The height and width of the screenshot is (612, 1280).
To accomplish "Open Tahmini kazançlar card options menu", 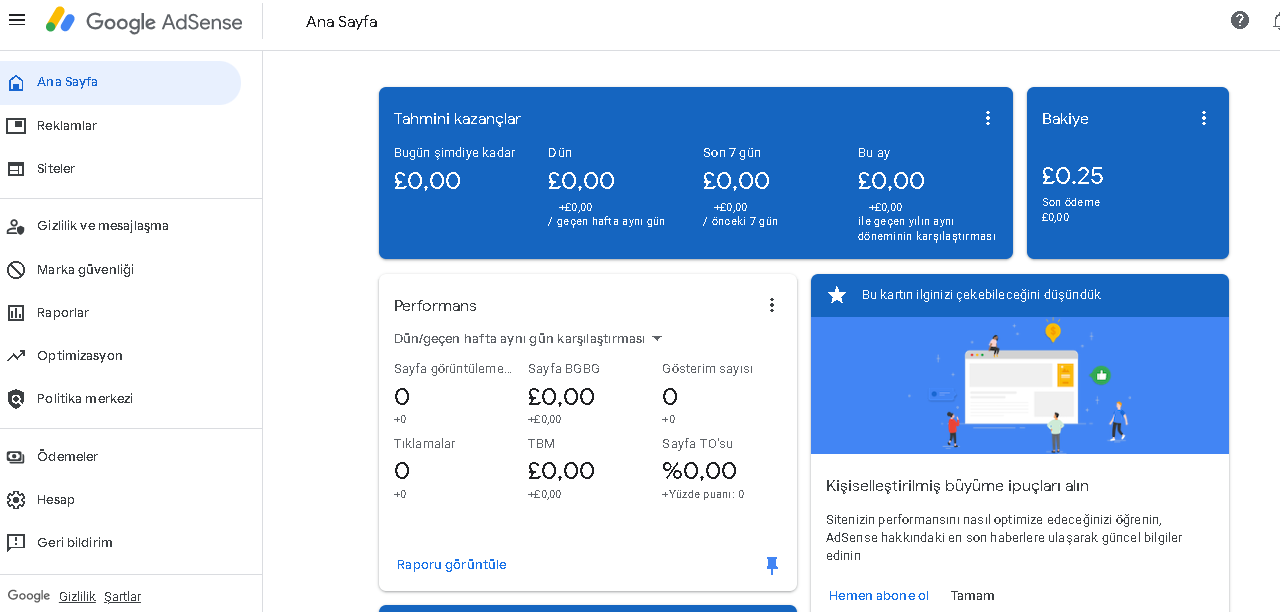I will coord(988,118).
